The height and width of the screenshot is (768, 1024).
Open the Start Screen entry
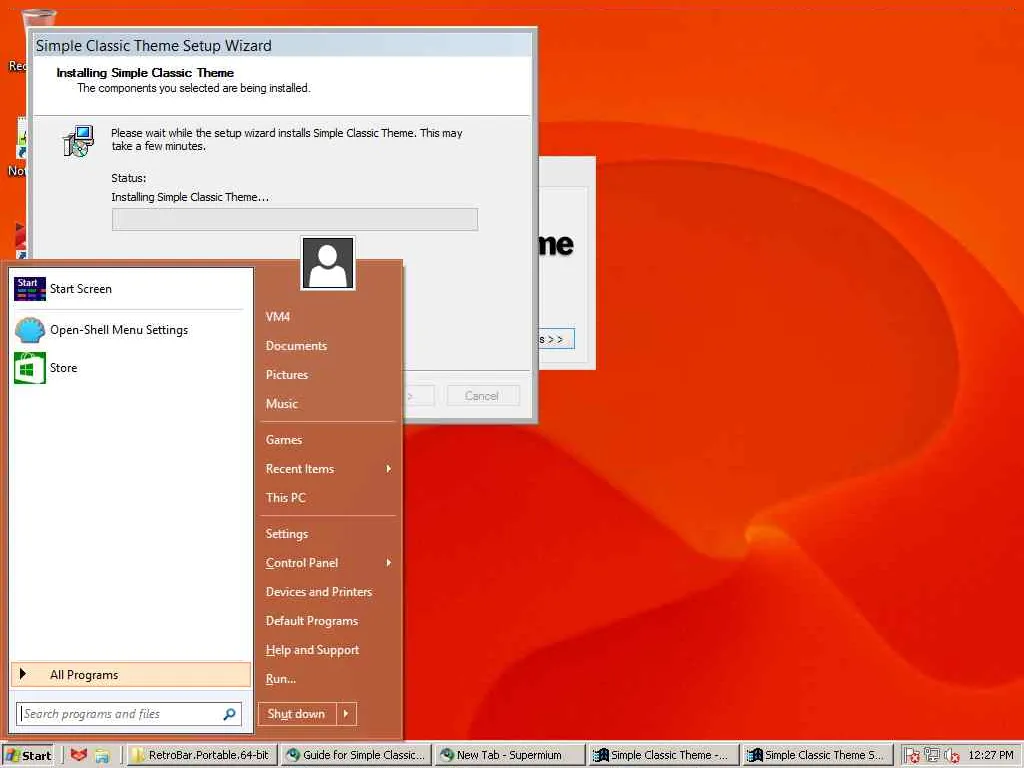click(131, 289)
